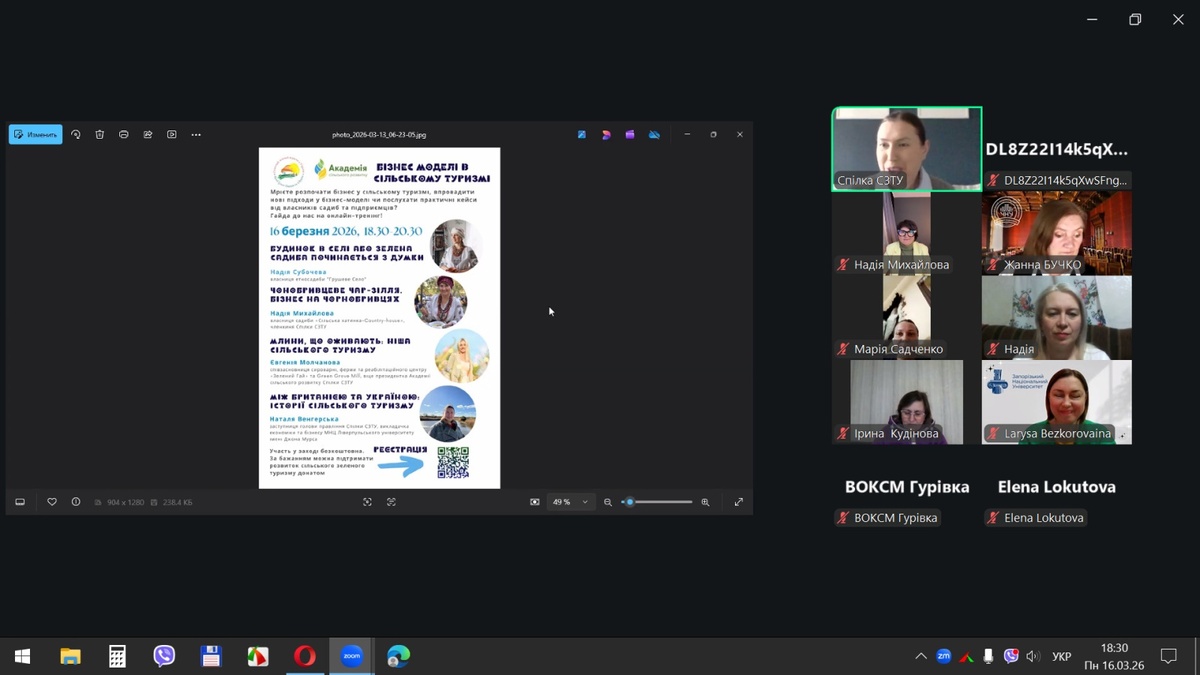Image resolution: width=1200 pixels, height=675 pixels.
Task: Toggle the favorite heart icon
Action: pos(52,502)
